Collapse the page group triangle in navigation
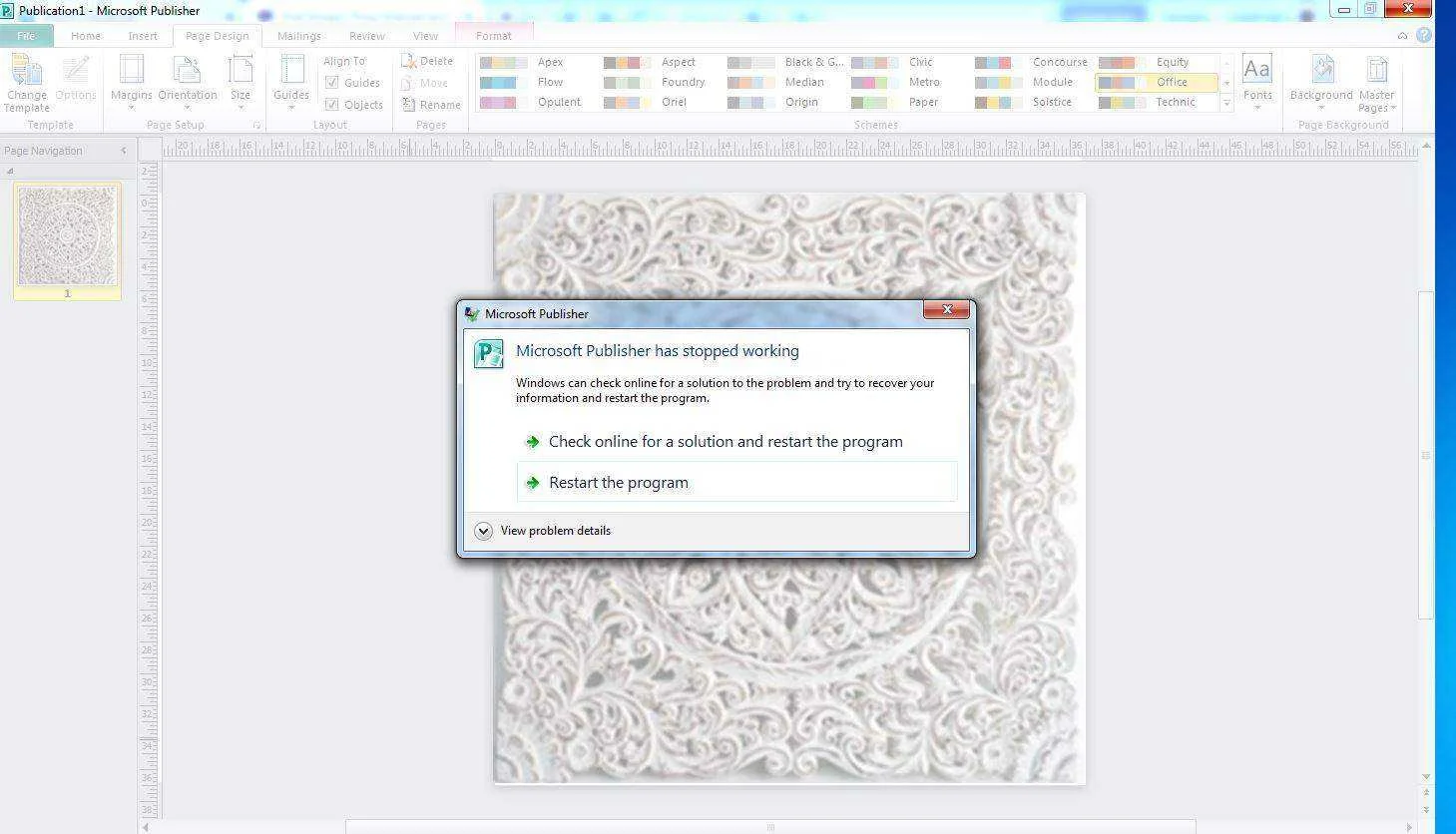 (x=10, y=171)
